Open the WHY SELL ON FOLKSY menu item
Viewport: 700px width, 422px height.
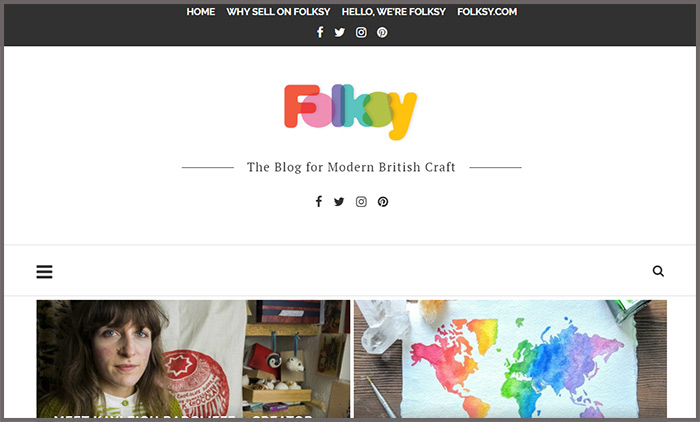click(x=278, y=12)
